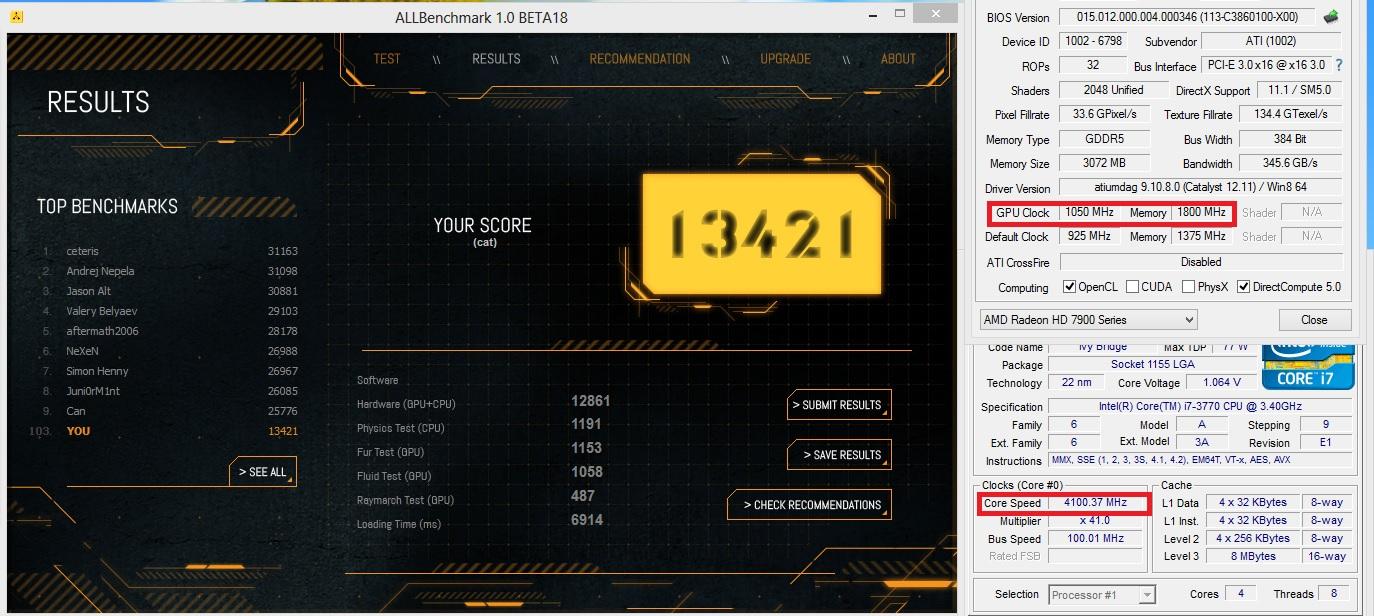1374x616 pixels.
Task: Click the 'Fur Test (GPU)' result label
Action: (393, 452)
